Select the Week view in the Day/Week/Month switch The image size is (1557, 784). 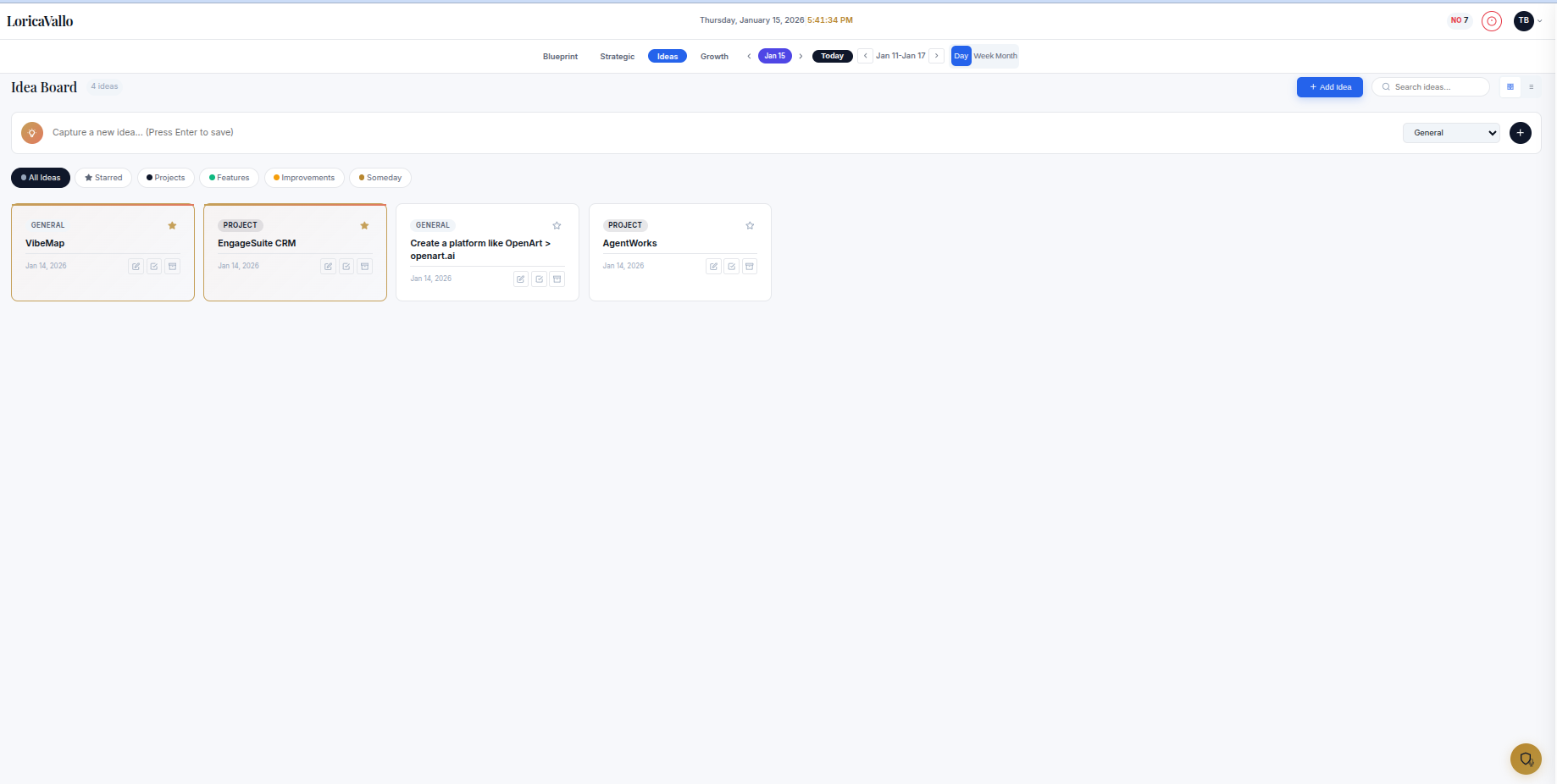point(985,56)
